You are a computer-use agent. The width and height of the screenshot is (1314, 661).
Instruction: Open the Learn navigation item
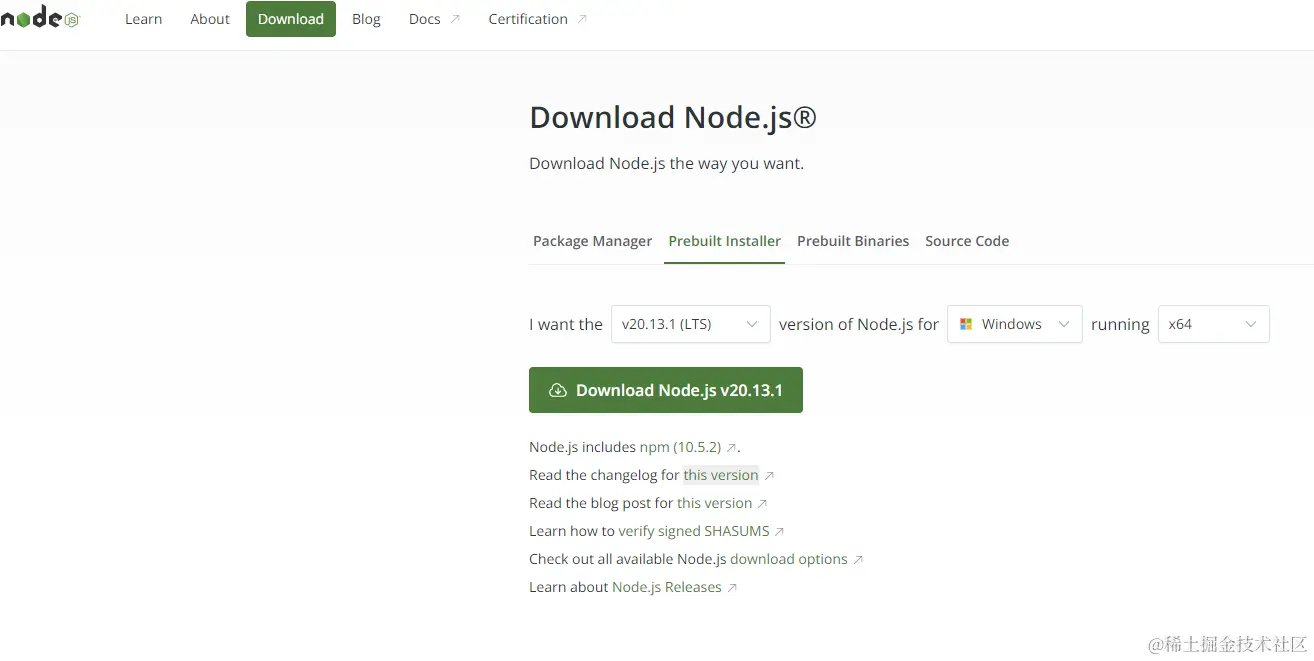tap(144, 19)
